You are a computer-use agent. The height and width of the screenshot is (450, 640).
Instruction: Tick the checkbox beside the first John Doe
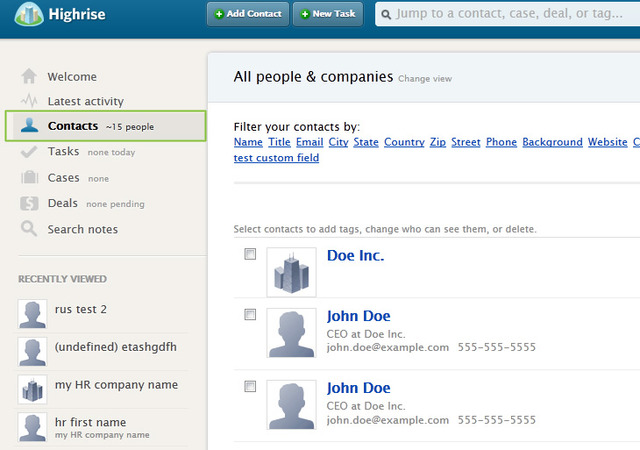250,314
